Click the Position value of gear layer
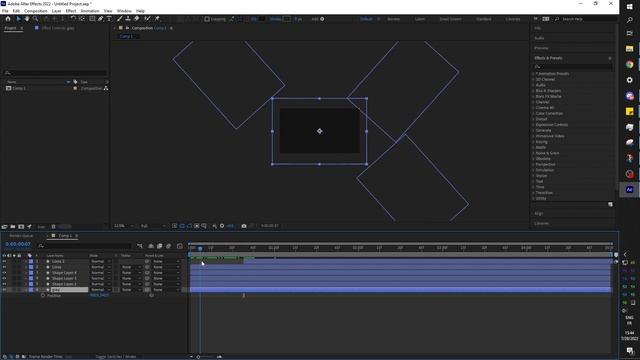This screenshot has height=360, width=640. point(99,295)
